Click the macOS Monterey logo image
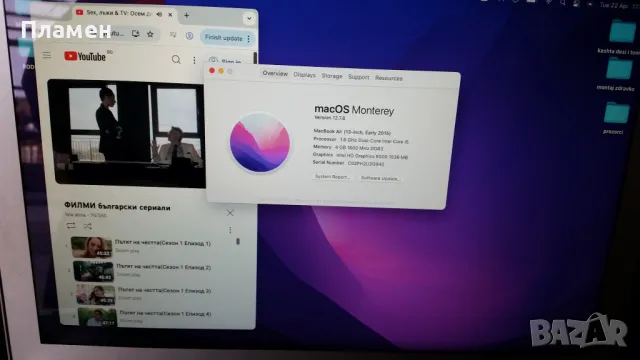The image size is (640, 360). point(260,142)
